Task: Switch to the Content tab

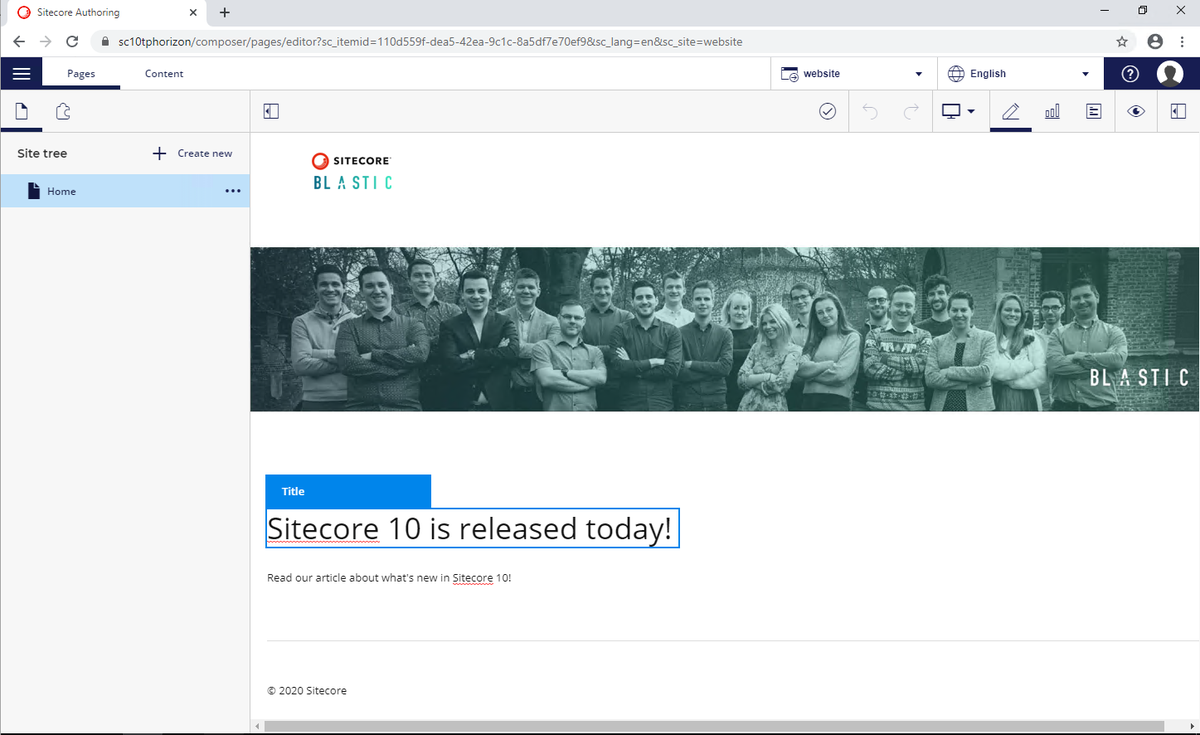Action: click(x=164, y=73)
